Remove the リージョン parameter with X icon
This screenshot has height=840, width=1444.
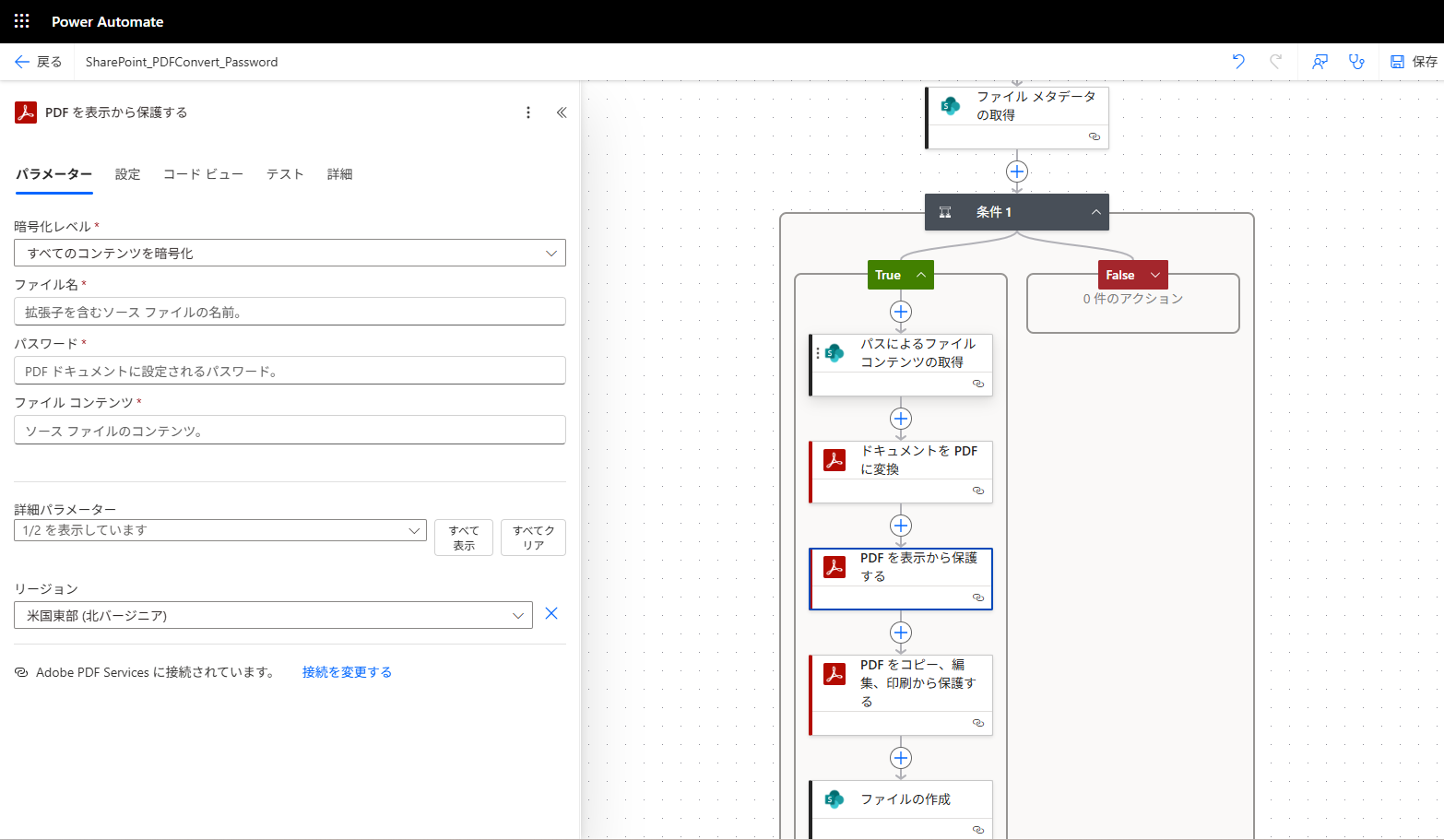(x=551, y=614)
